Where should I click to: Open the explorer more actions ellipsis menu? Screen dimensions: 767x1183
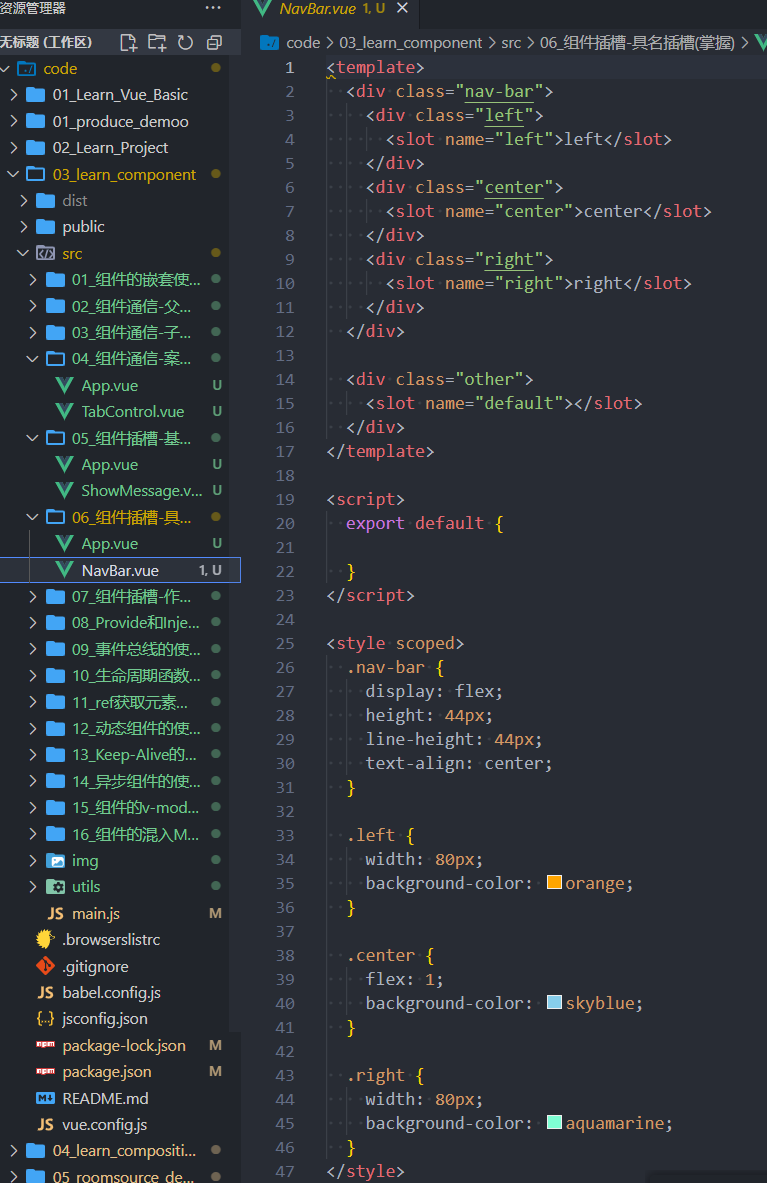pyautogui.click(x=213, y=8)
